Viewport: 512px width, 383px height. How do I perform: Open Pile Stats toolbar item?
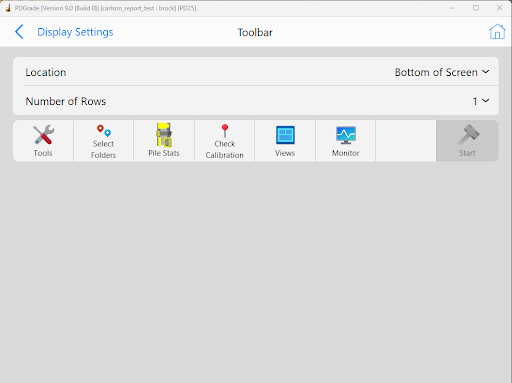(164, 141)
